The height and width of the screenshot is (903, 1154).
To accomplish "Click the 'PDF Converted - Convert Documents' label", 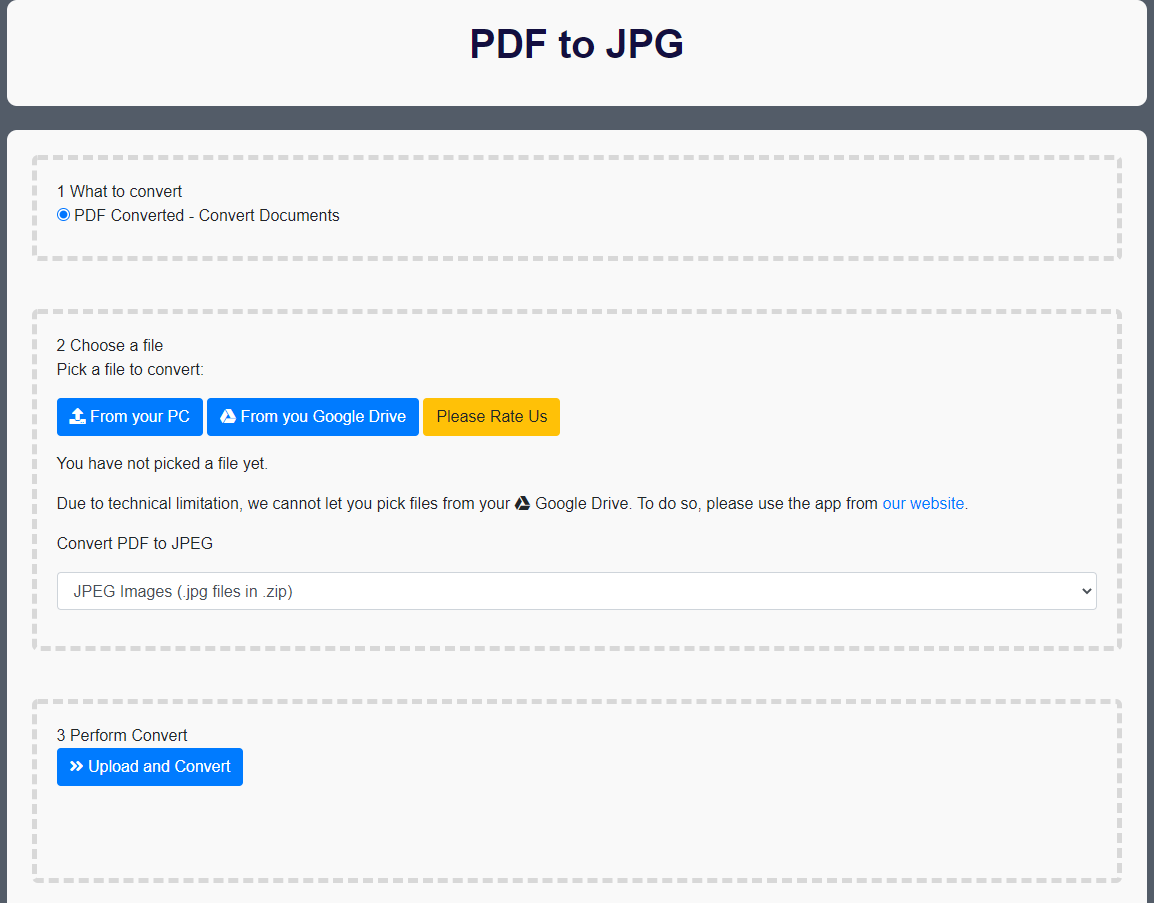I will [206, 216].
